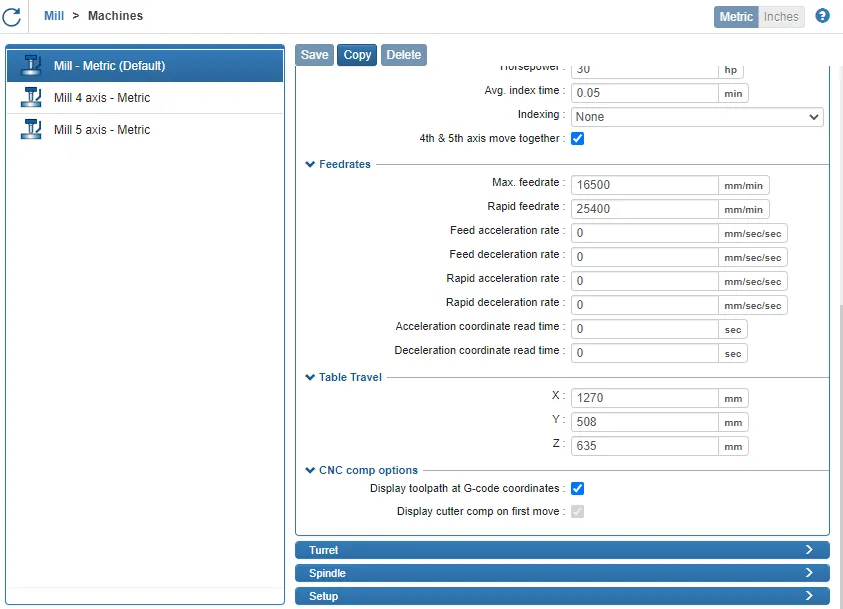The image size is (843, 609).
Task: Open the Indexing dropdown
Action: click(697, 117)
